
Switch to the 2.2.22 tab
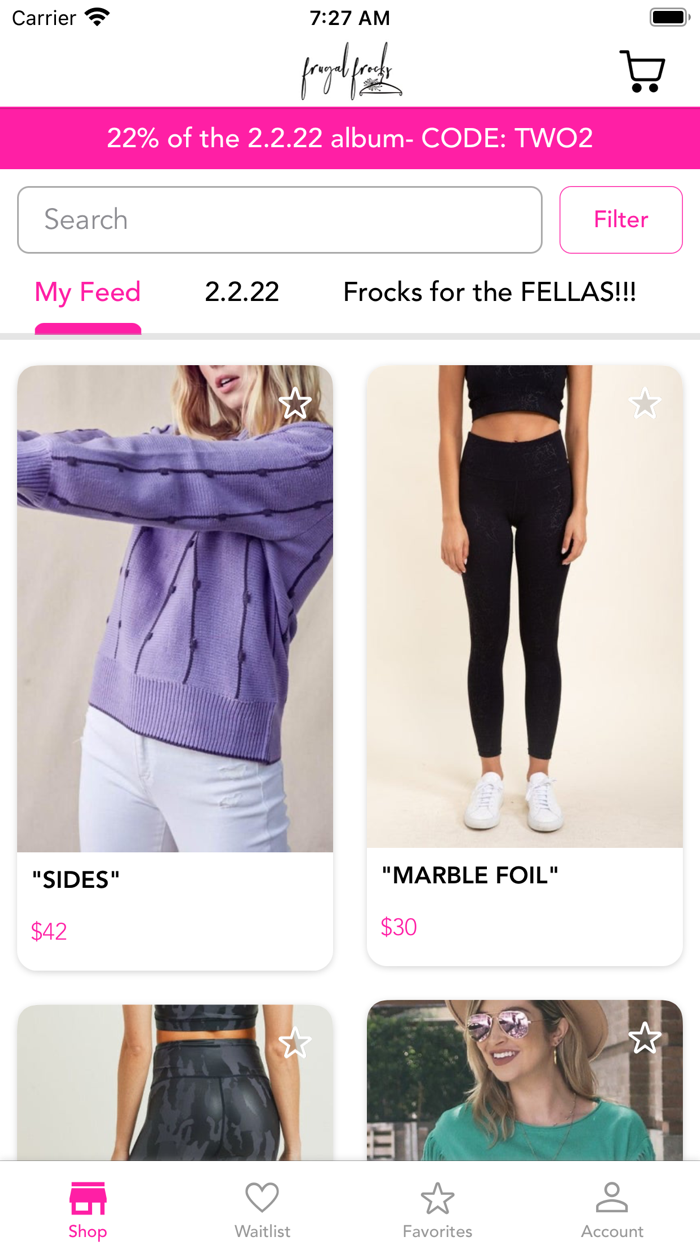[241, 291]
